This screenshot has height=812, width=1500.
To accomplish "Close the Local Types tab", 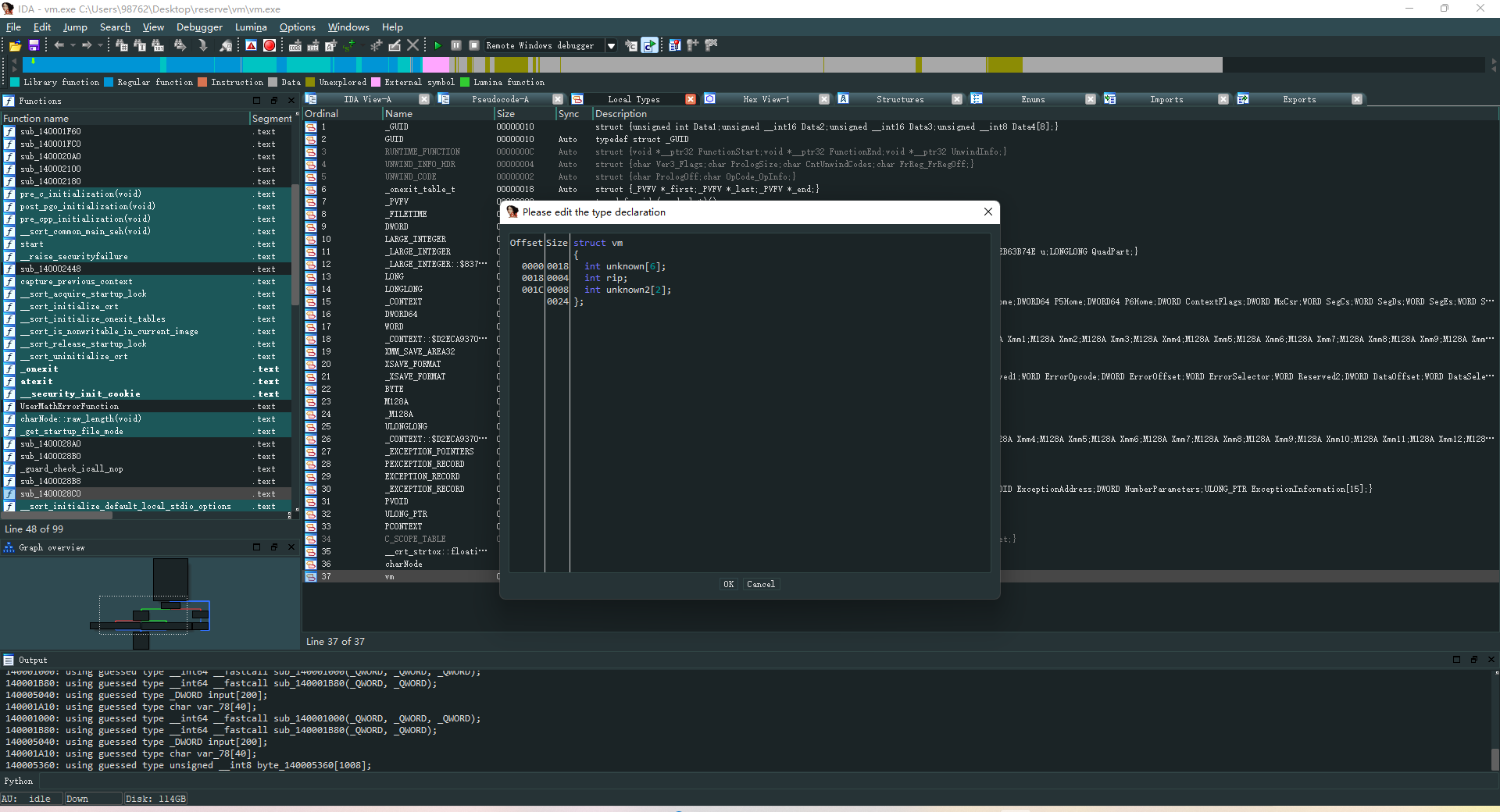I will [x=691, y=100].
